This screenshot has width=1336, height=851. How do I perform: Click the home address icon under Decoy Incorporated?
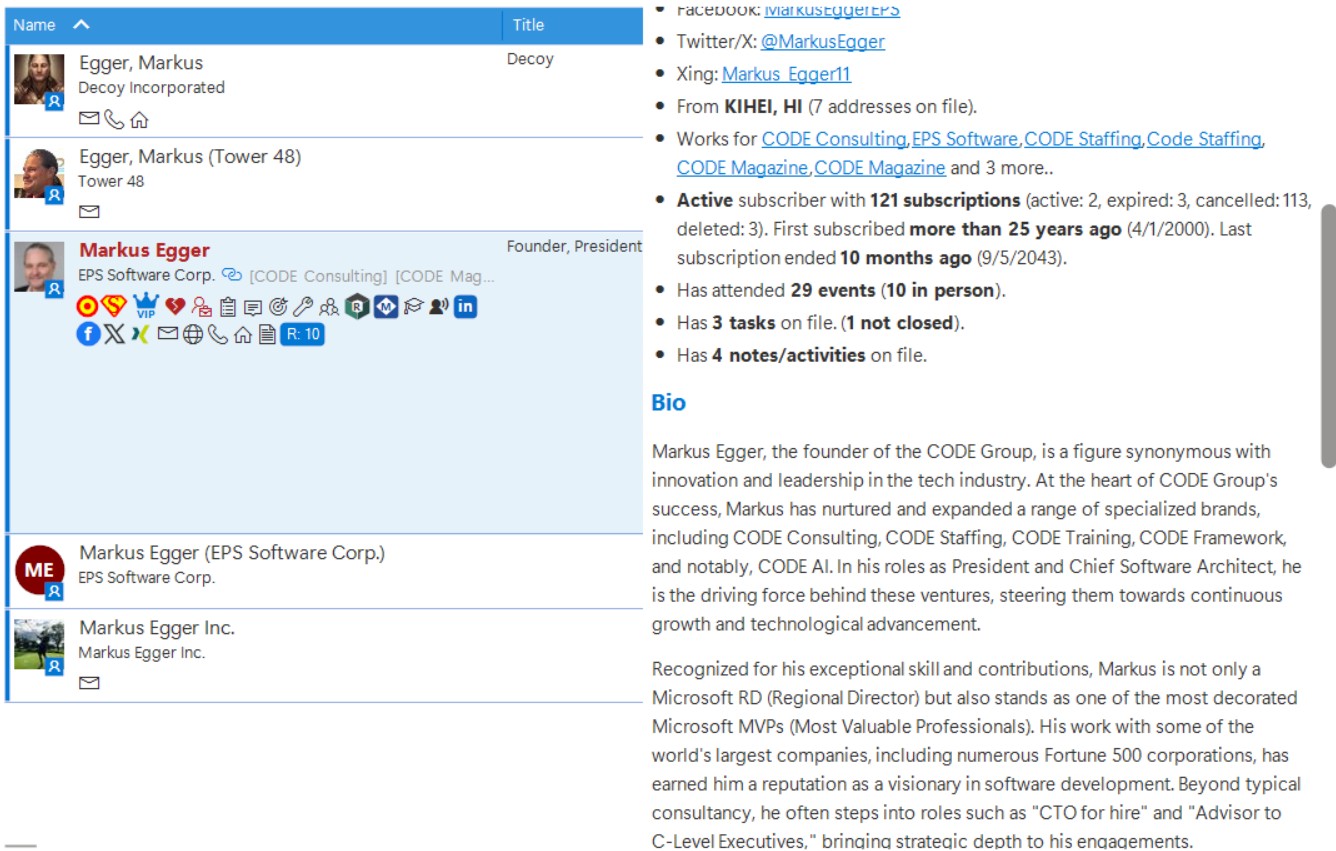pos(139,119)
